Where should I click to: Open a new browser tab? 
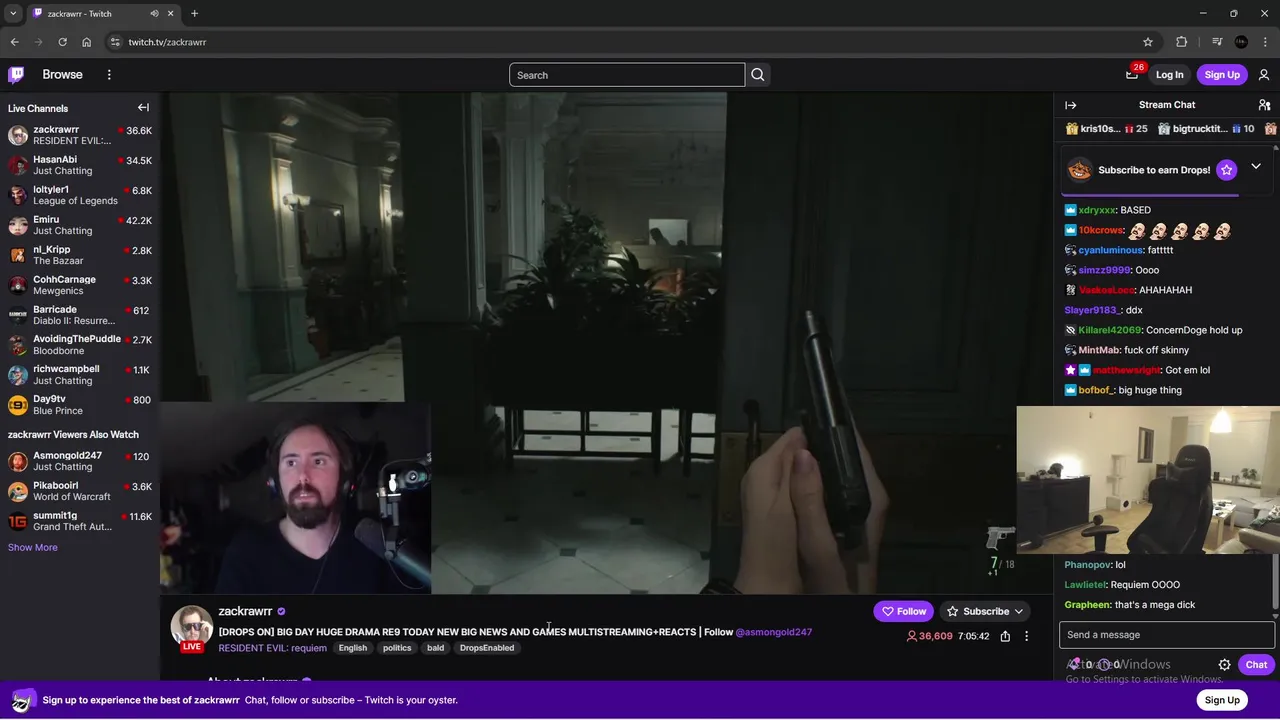click(x=194, y=13)
